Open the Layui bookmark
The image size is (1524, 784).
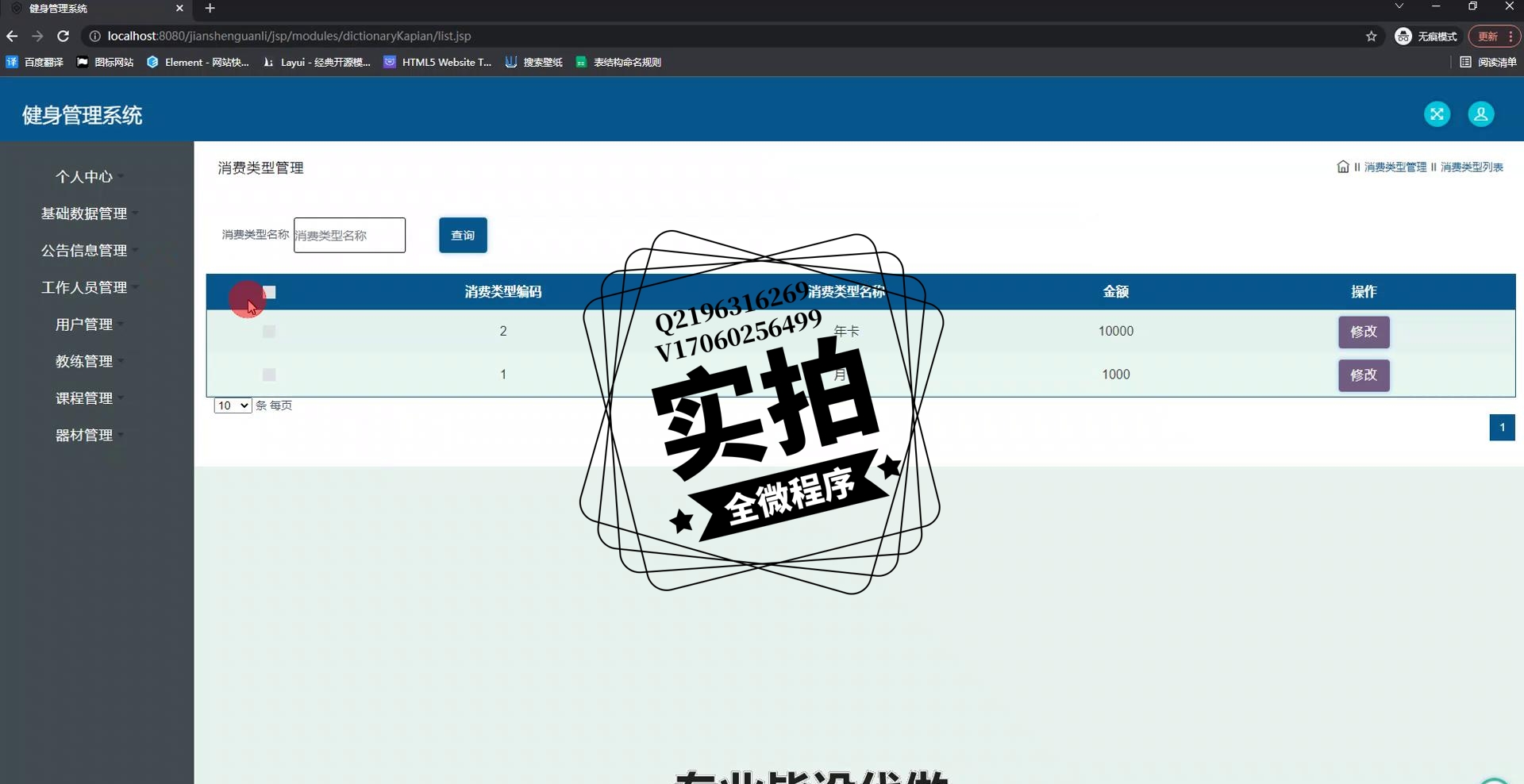317,62
